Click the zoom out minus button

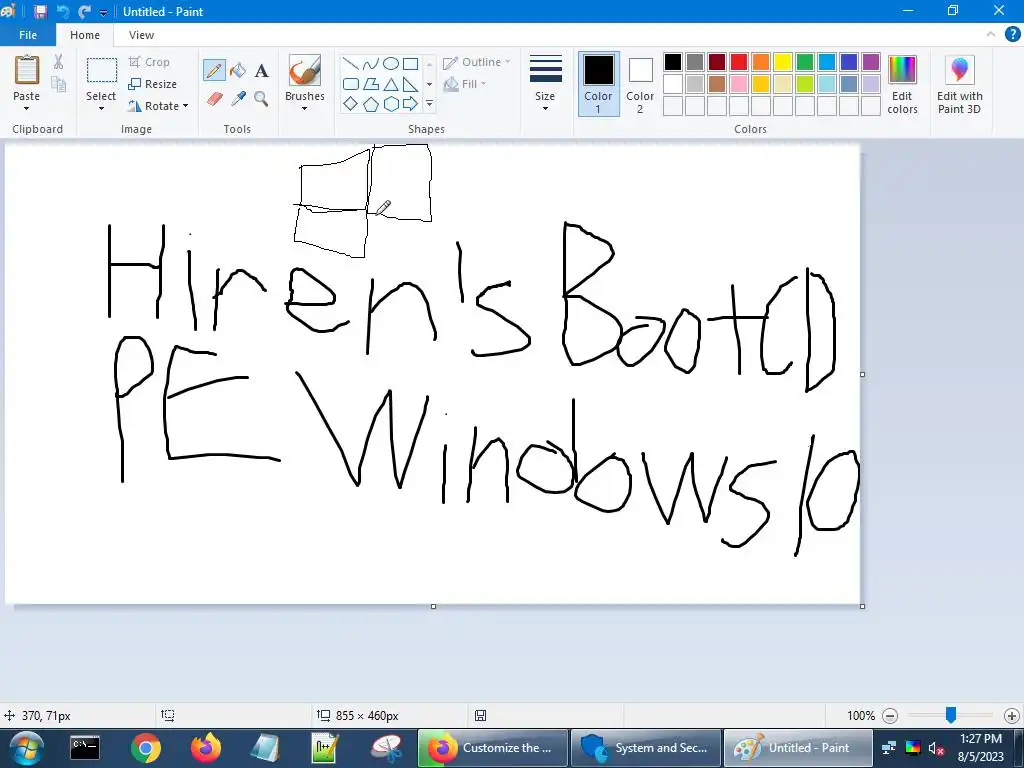coord(889,716)
